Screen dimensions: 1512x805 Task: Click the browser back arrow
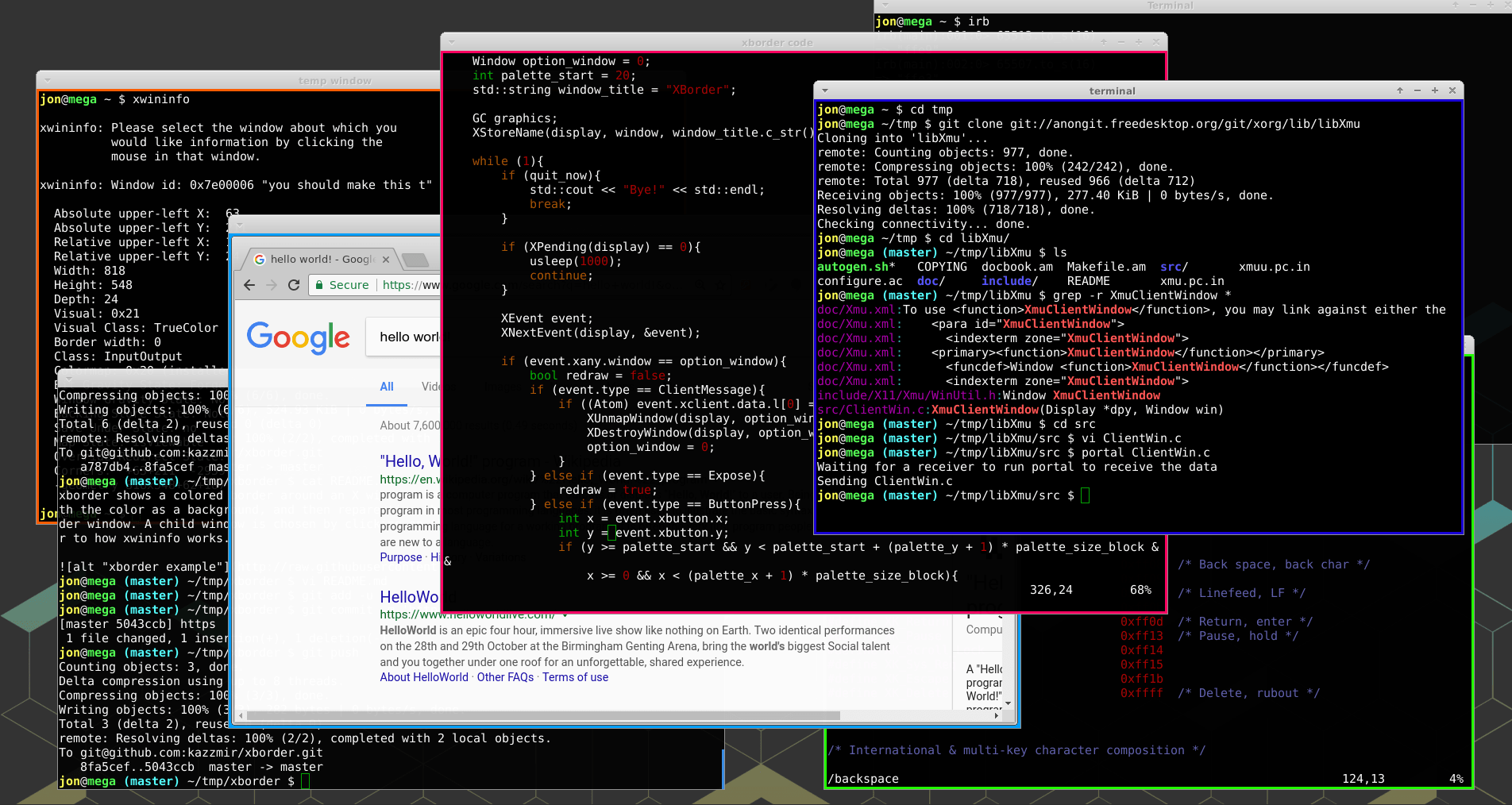pos(249,285)
